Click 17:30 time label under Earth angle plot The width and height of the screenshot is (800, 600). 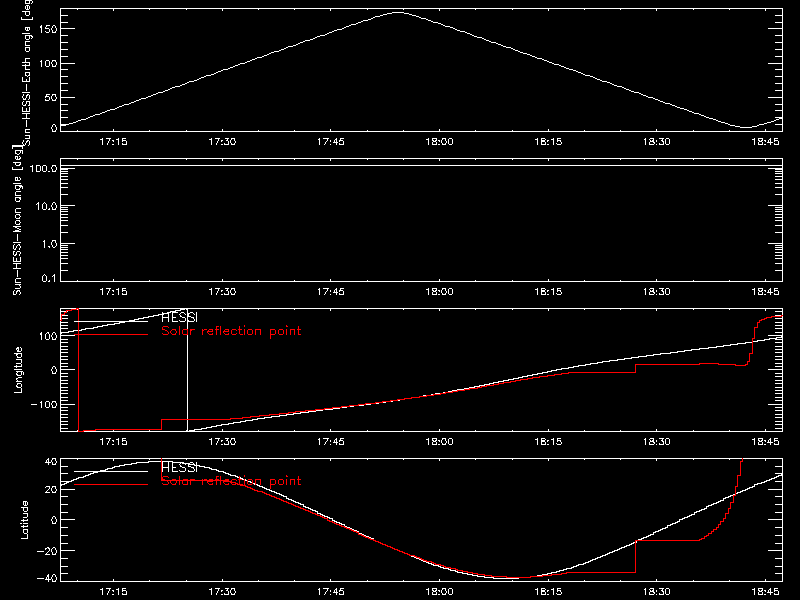[x=222, y=141]
